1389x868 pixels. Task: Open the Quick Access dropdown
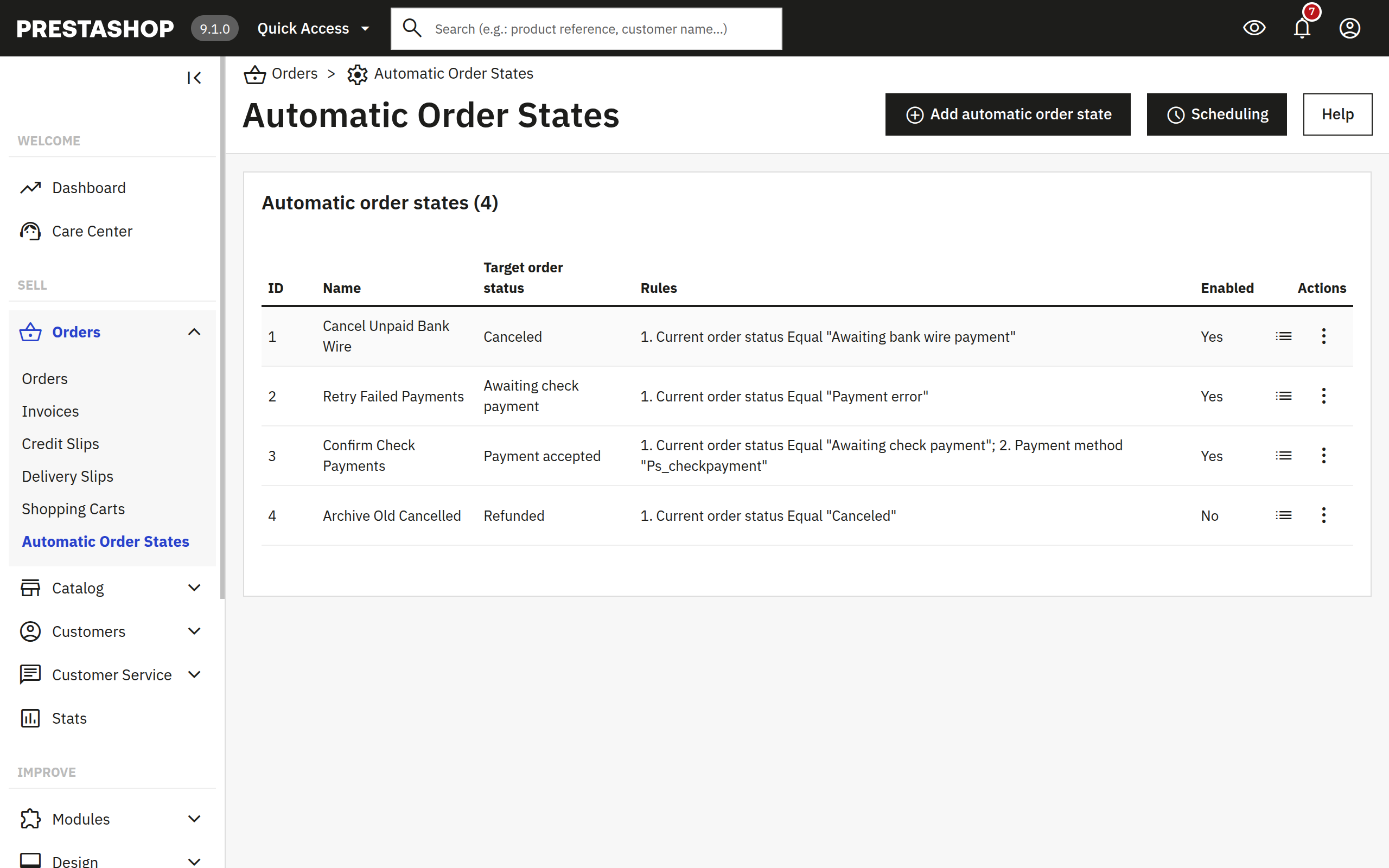(x=314, y=29)
